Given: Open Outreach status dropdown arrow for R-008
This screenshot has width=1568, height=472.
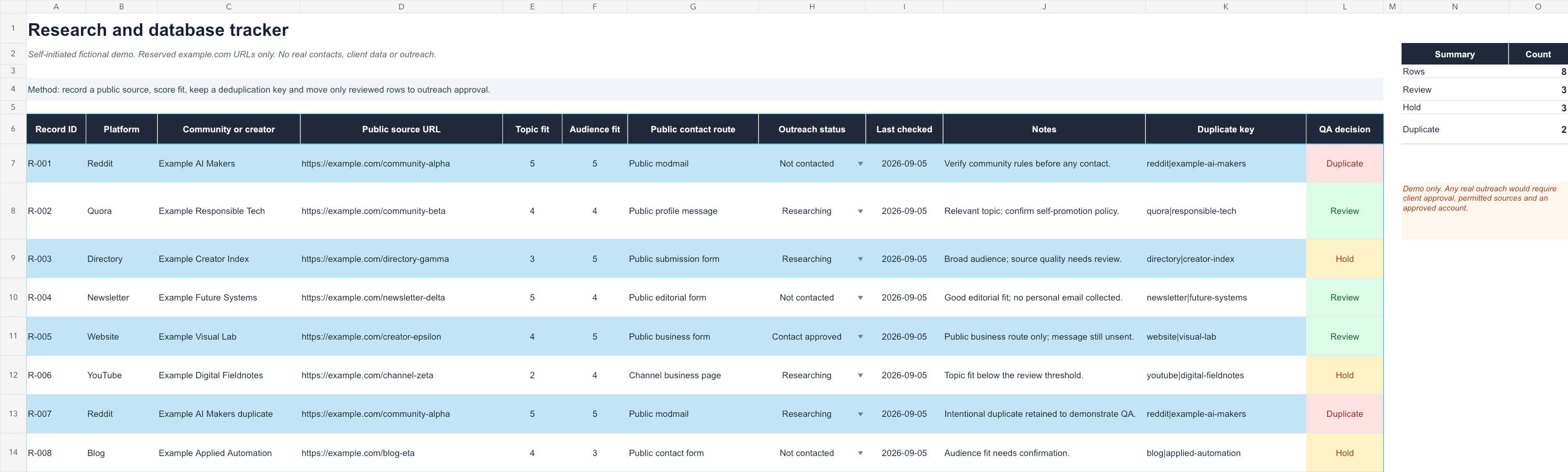Looking at the screenshot, I should click(x=860, y=453).
